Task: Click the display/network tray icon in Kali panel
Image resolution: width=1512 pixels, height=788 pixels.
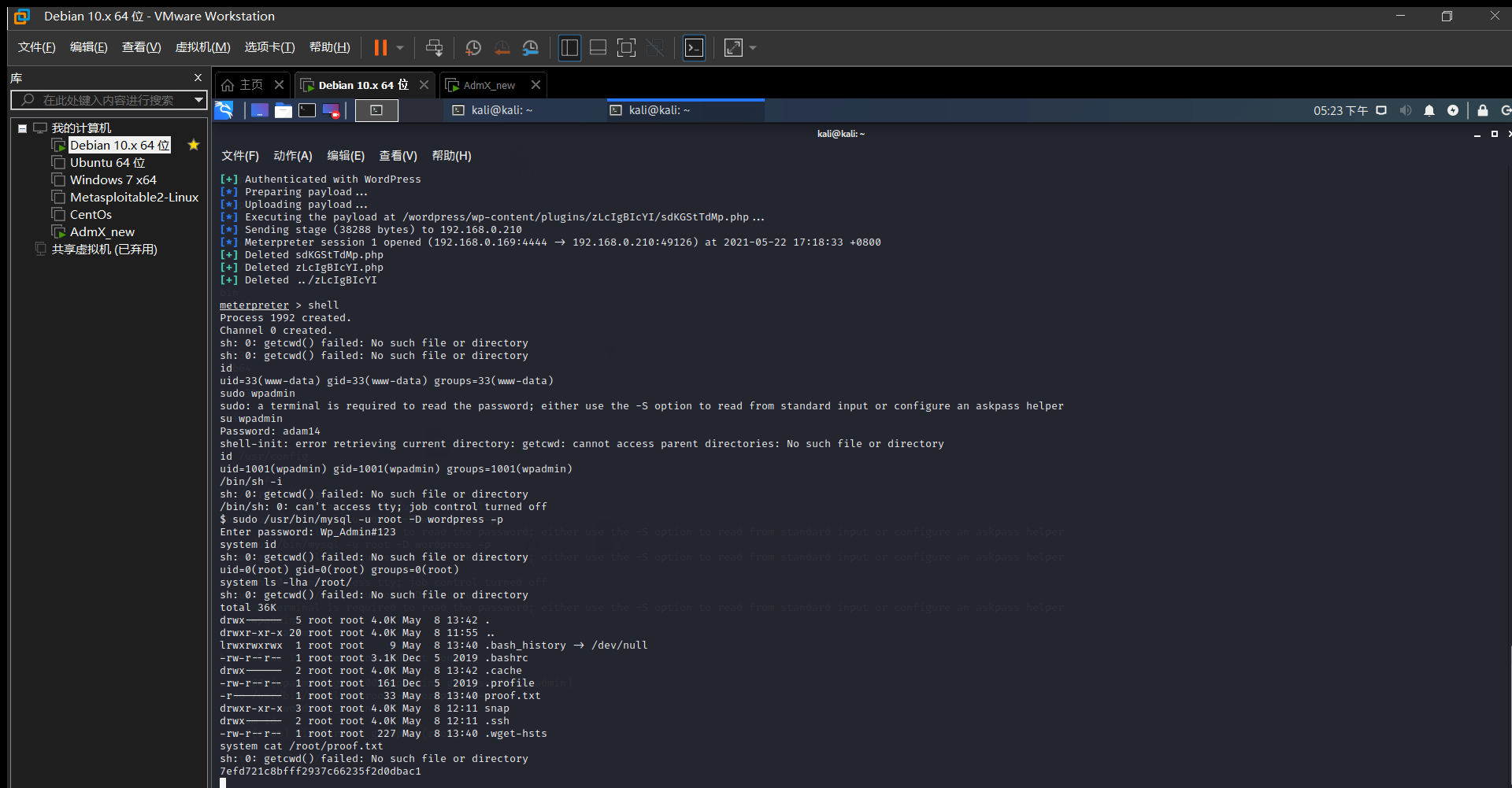Action: point(1381,110)
